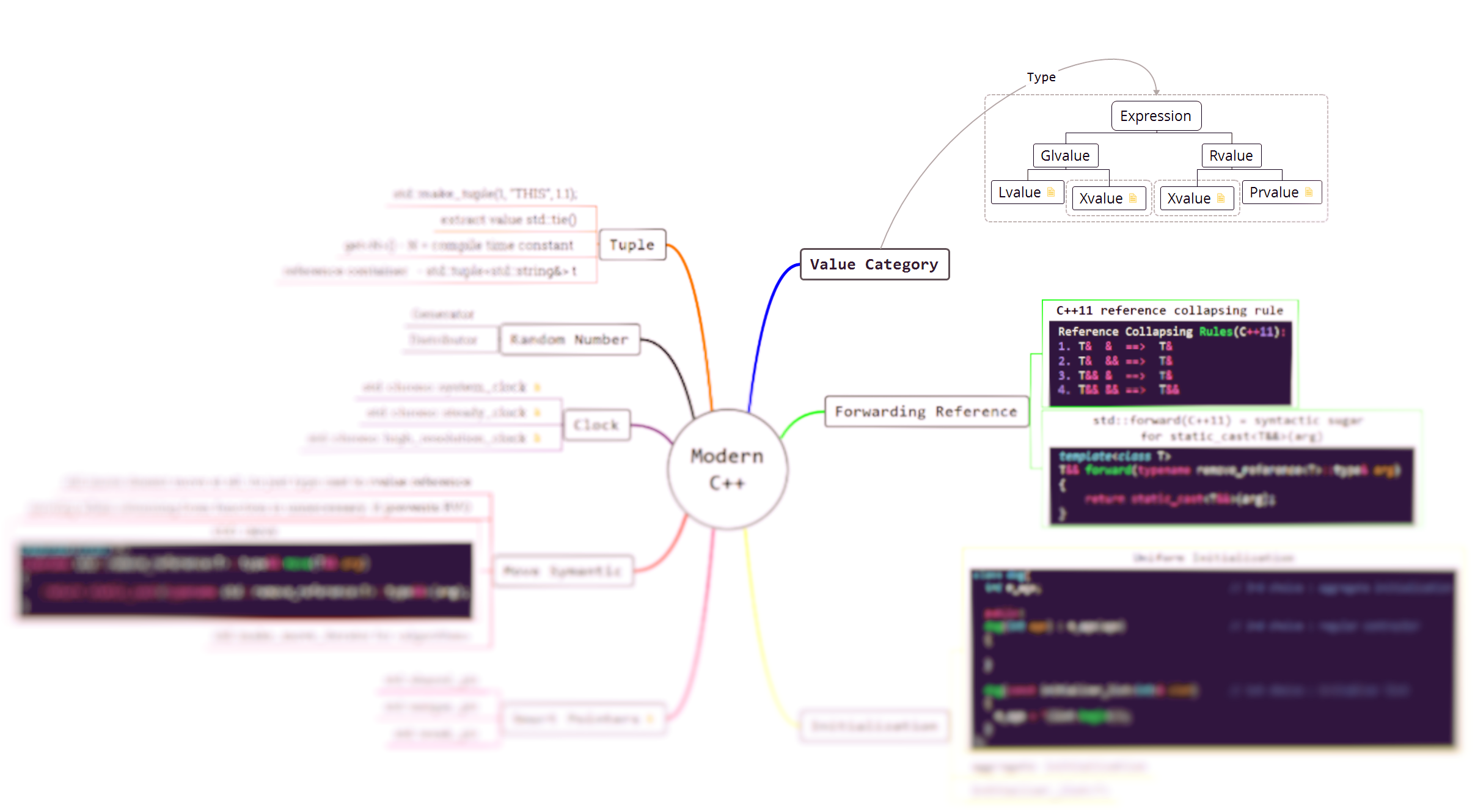Screen dimensions: 1475x812
Task: Open note icon beside steady_clock topic
Action: pyautogui.click(x=537, y=413)
